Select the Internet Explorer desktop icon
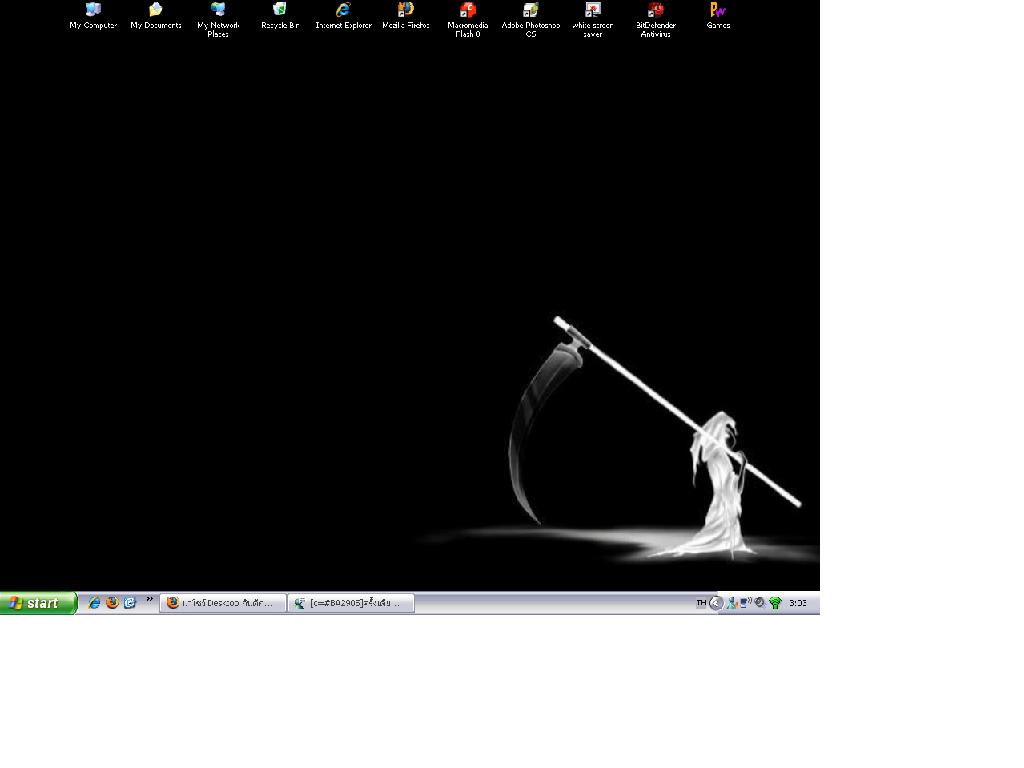This screenshot has width=1024, height=768. [x=343, y=16]
